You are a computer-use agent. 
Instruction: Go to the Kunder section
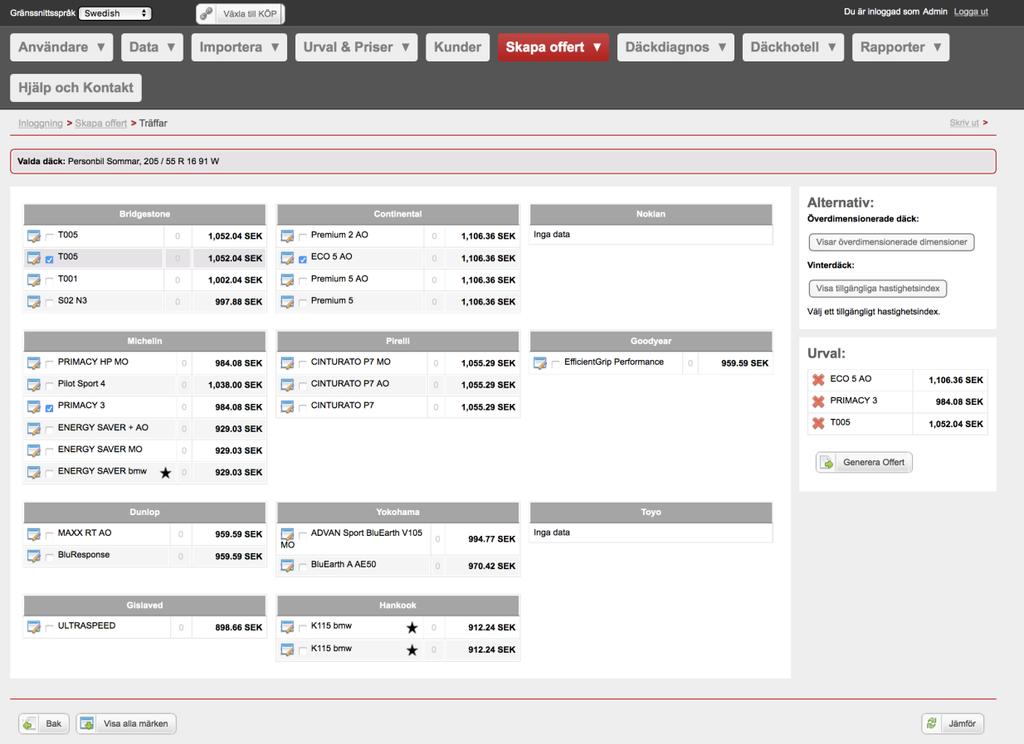[457, 47]
